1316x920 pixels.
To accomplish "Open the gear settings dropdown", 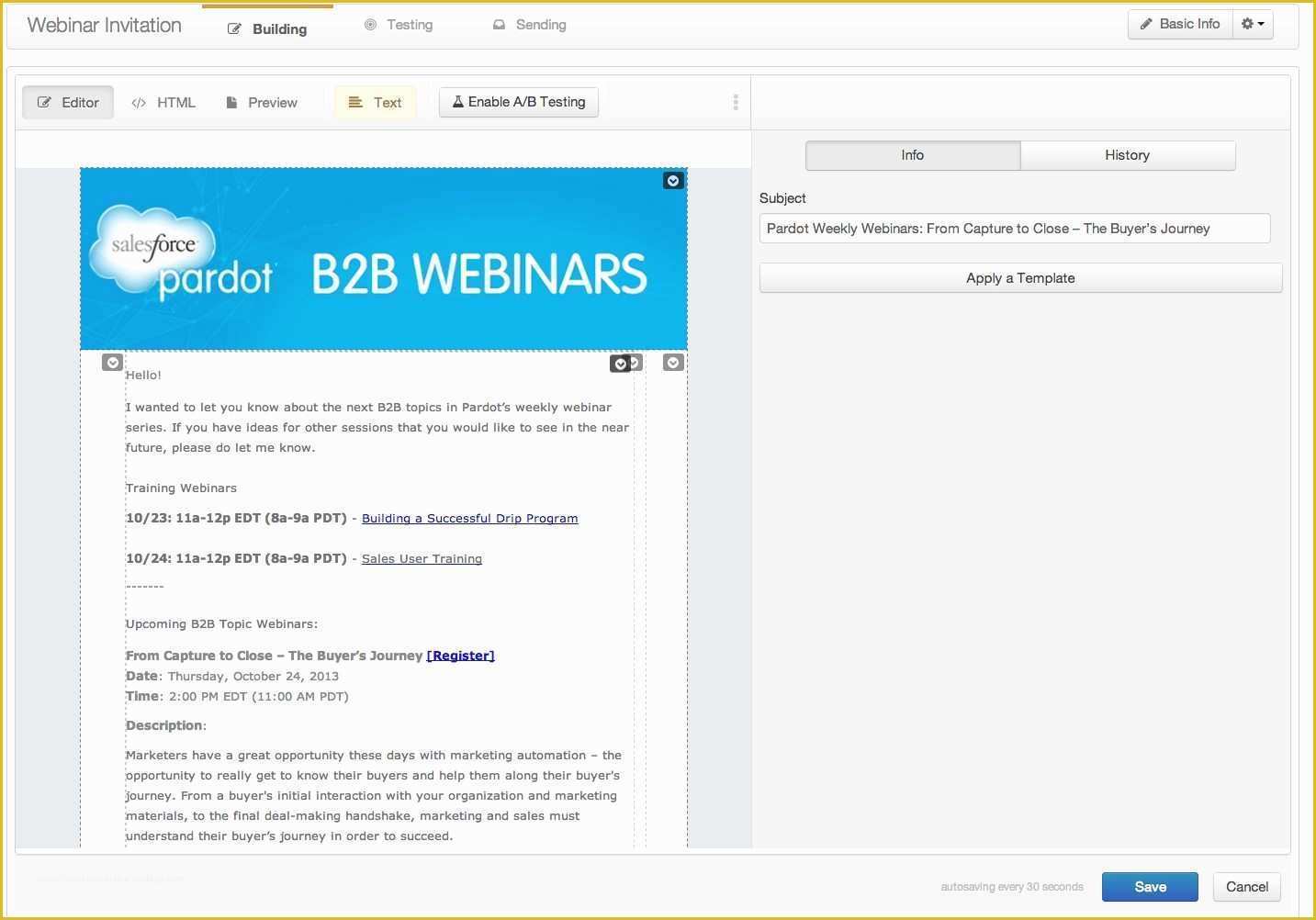I will [x=1253, y=24].
